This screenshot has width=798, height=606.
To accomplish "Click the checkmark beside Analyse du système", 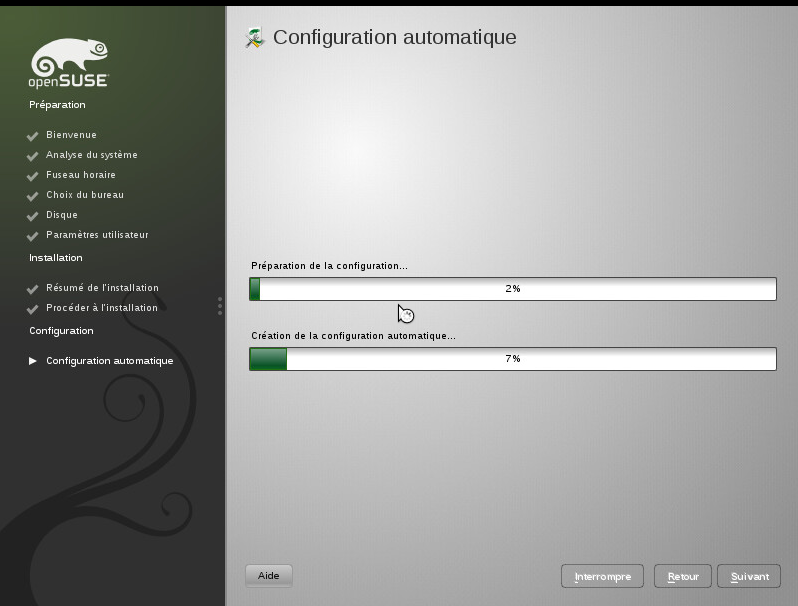I will [x=32, y=156].
